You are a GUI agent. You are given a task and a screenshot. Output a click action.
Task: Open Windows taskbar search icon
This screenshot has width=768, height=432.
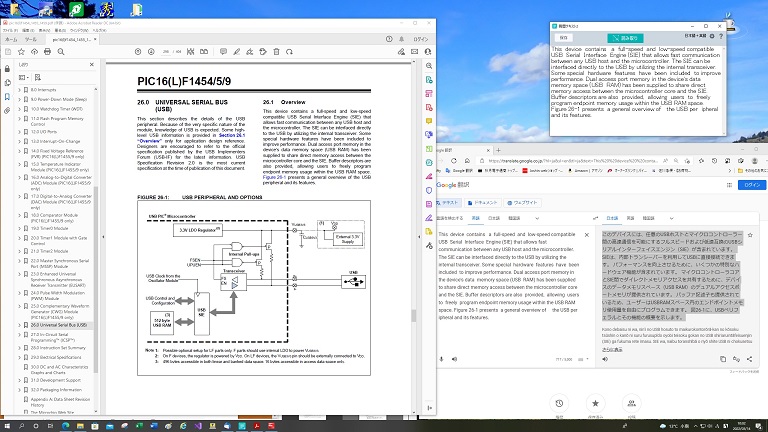[x=22, y=426]
